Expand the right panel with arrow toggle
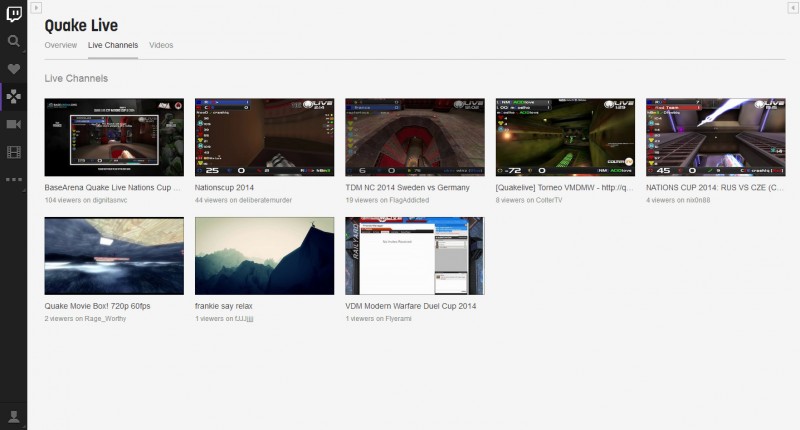 [791, 8]
